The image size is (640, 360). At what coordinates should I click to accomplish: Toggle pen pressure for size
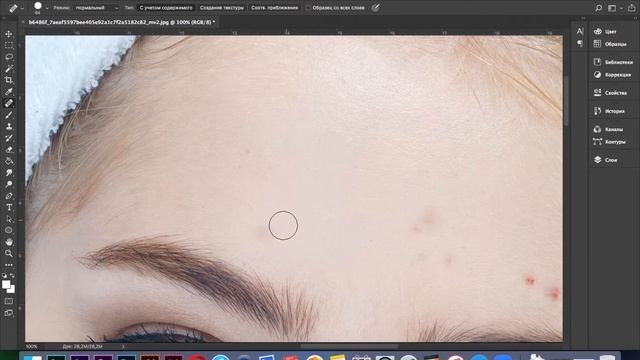[x=376, y=8]
